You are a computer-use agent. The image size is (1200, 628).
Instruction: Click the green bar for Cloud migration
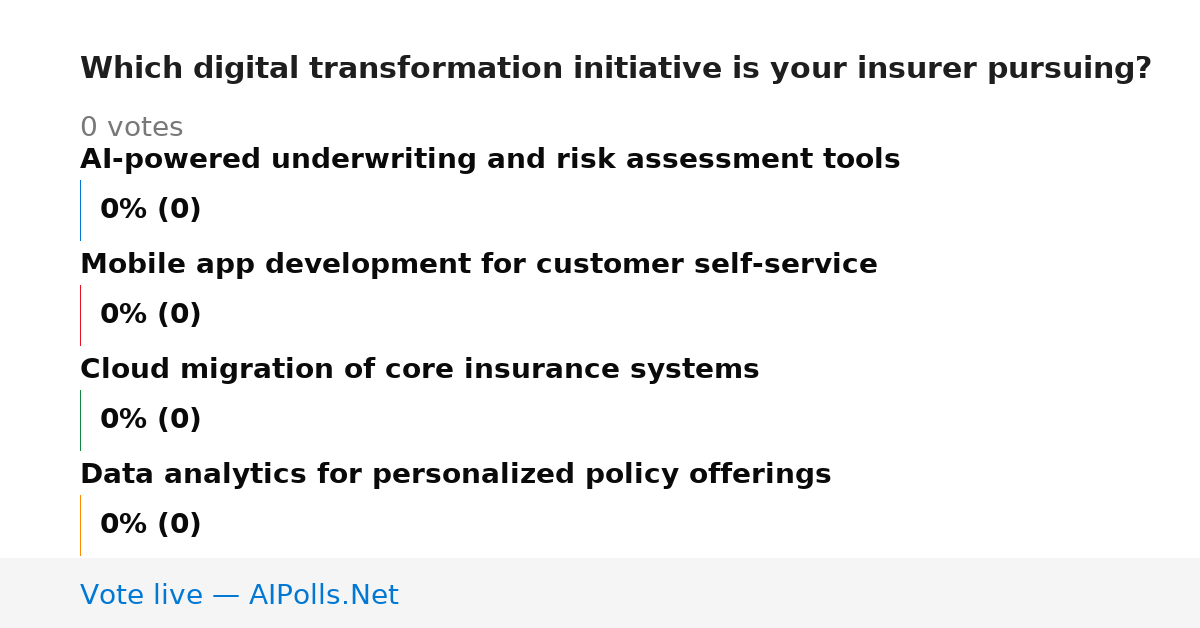tap(80, 420)
